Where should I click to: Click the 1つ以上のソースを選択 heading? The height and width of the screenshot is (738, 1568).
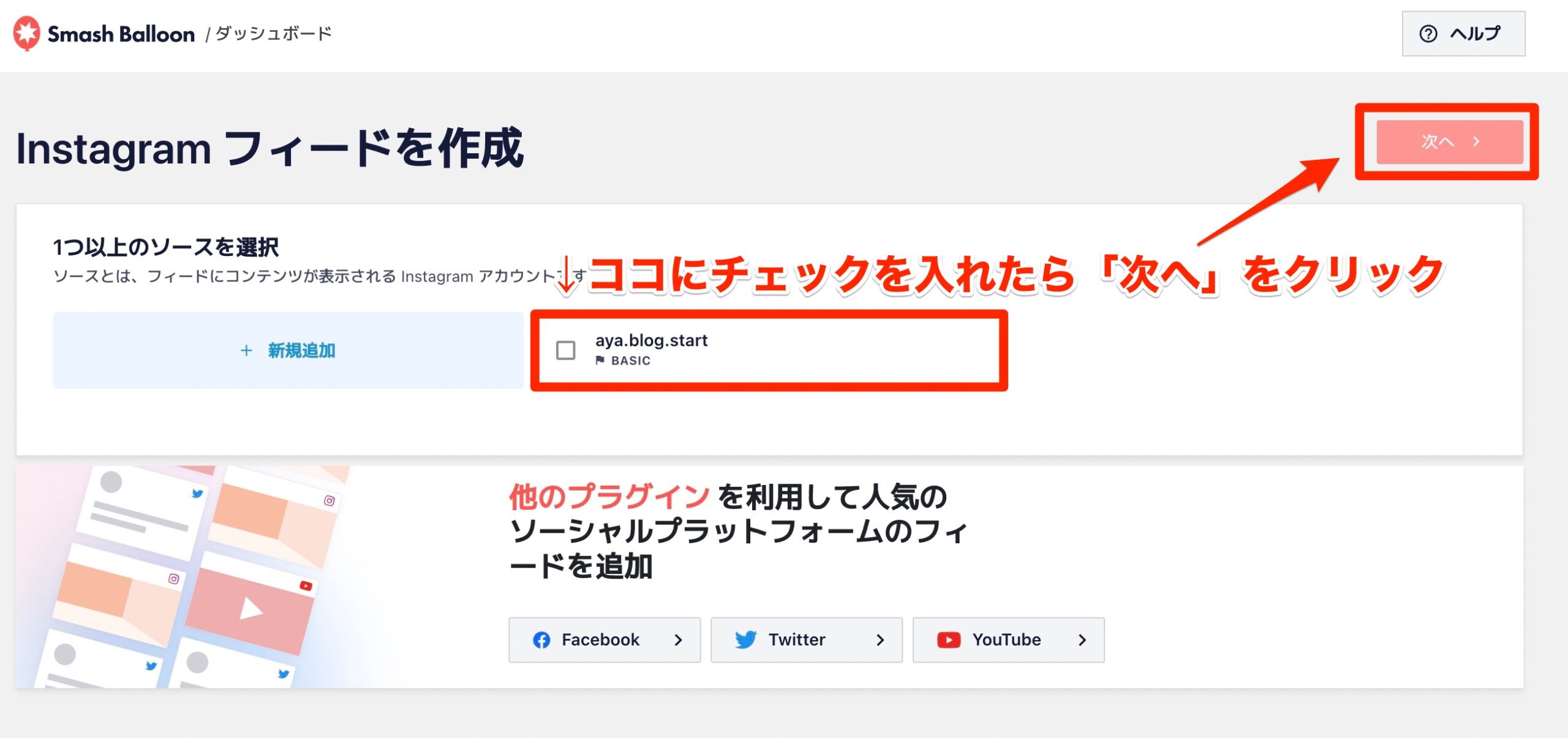(x=166, y=247)
